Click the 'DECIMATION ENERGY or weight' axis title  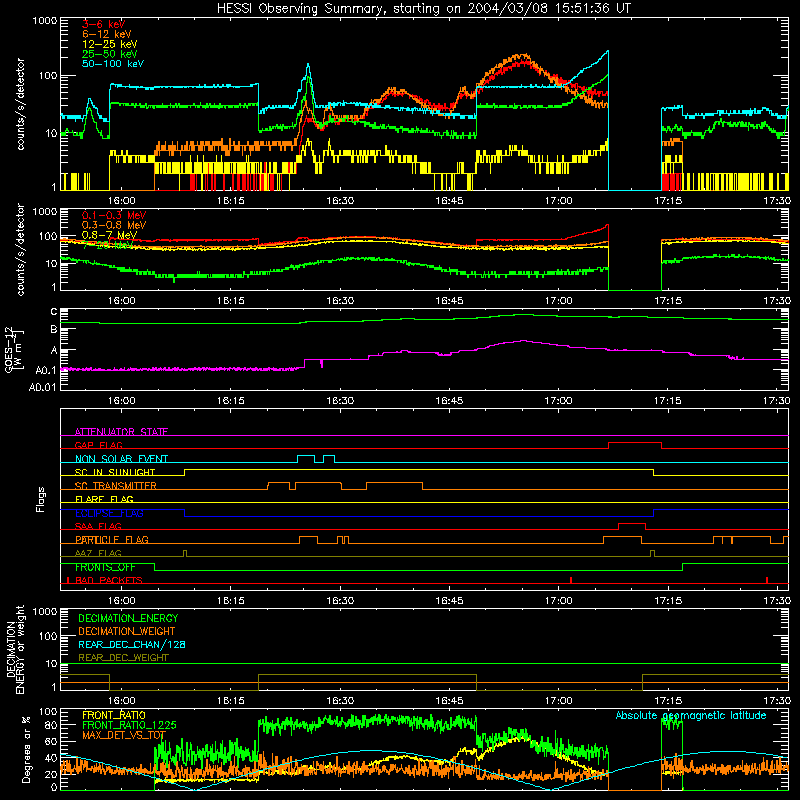[x=15, y=649]
